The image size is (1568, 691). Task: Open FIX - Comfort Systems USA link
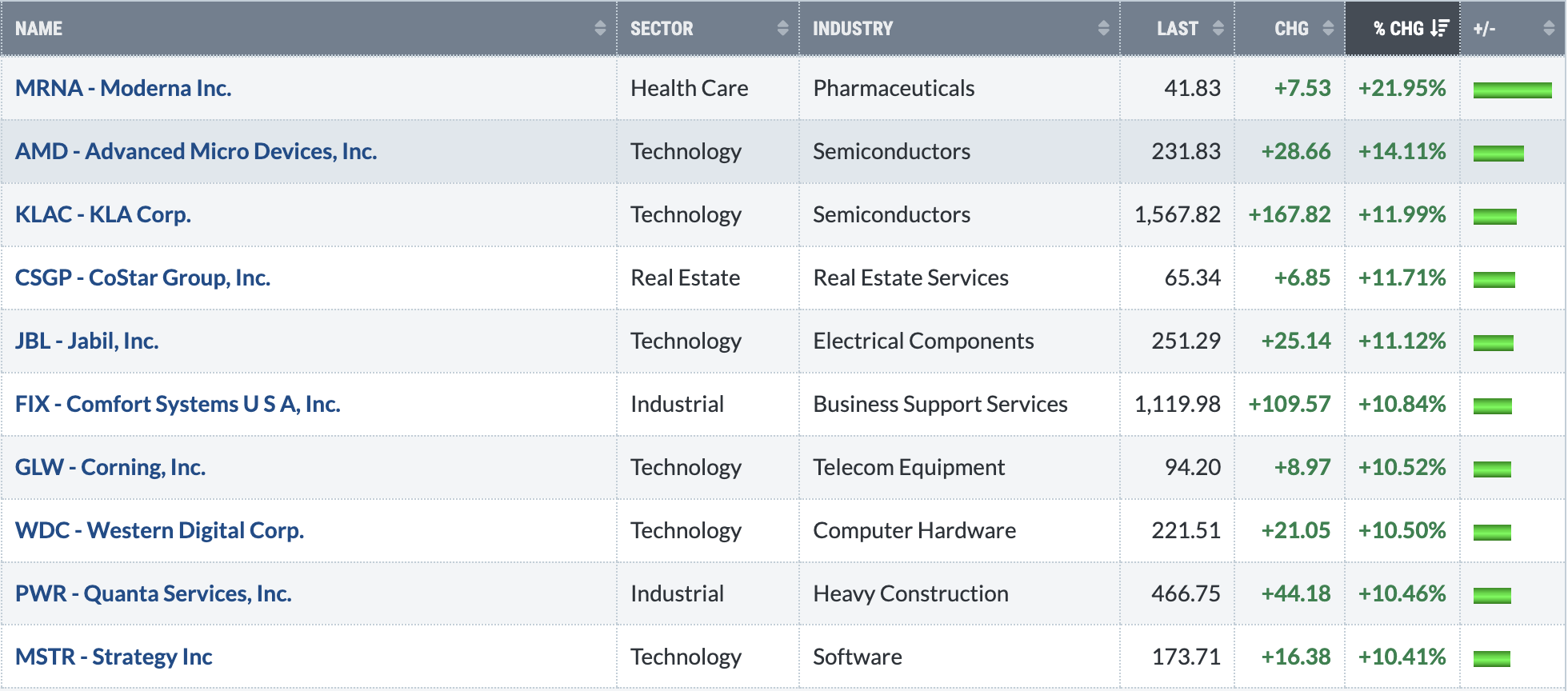tap(178, 404)
